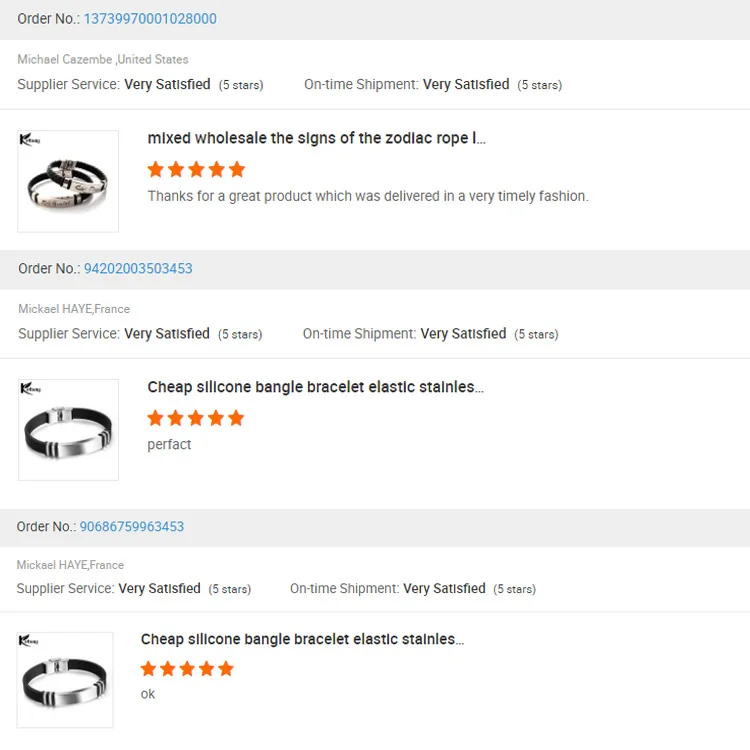750x750 pixels.
Task: Click the second silicone bangle bracelet thumbnail
Action: (68, 430)
